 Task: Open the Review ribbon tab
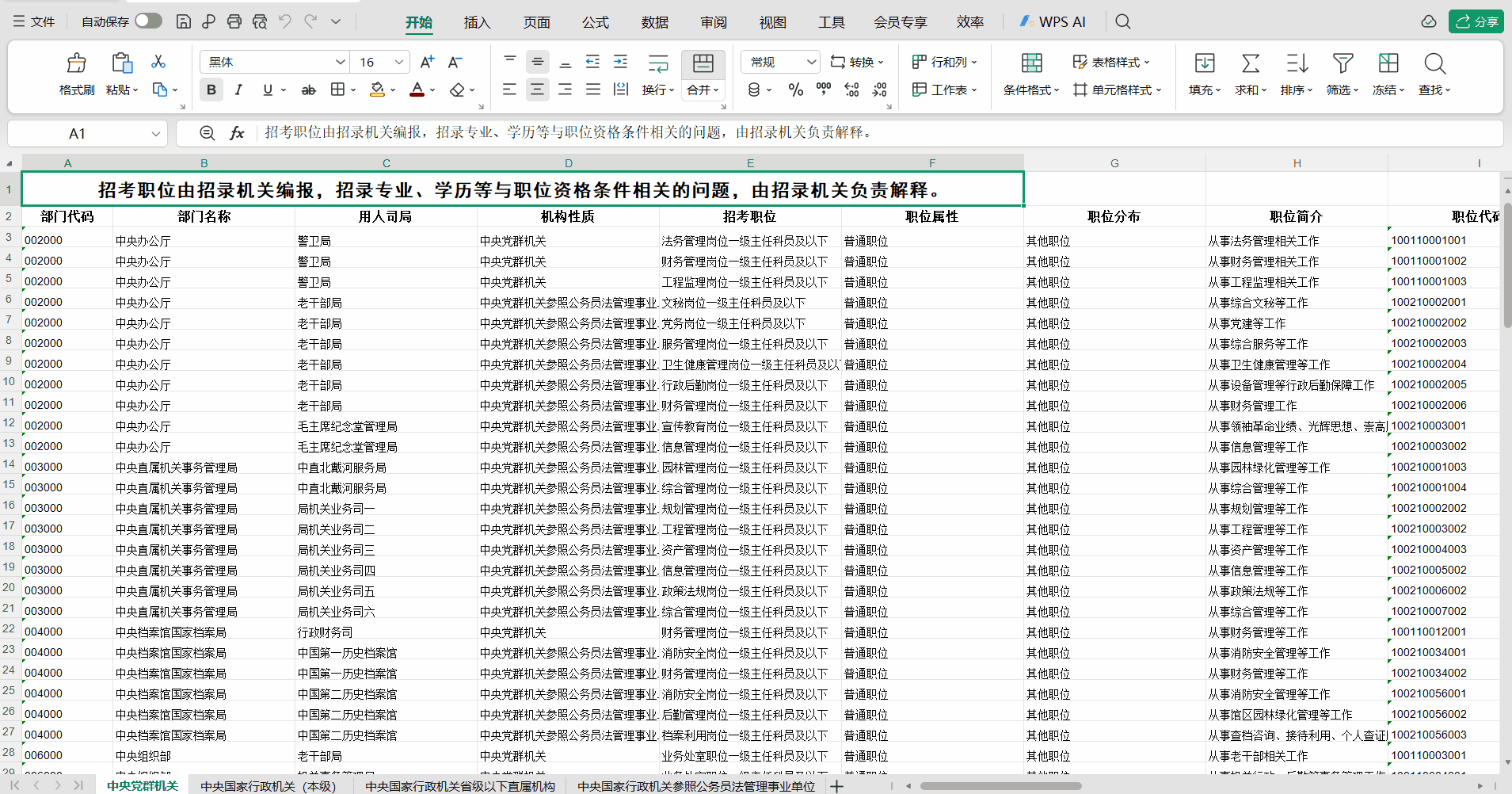coord(714,22)
